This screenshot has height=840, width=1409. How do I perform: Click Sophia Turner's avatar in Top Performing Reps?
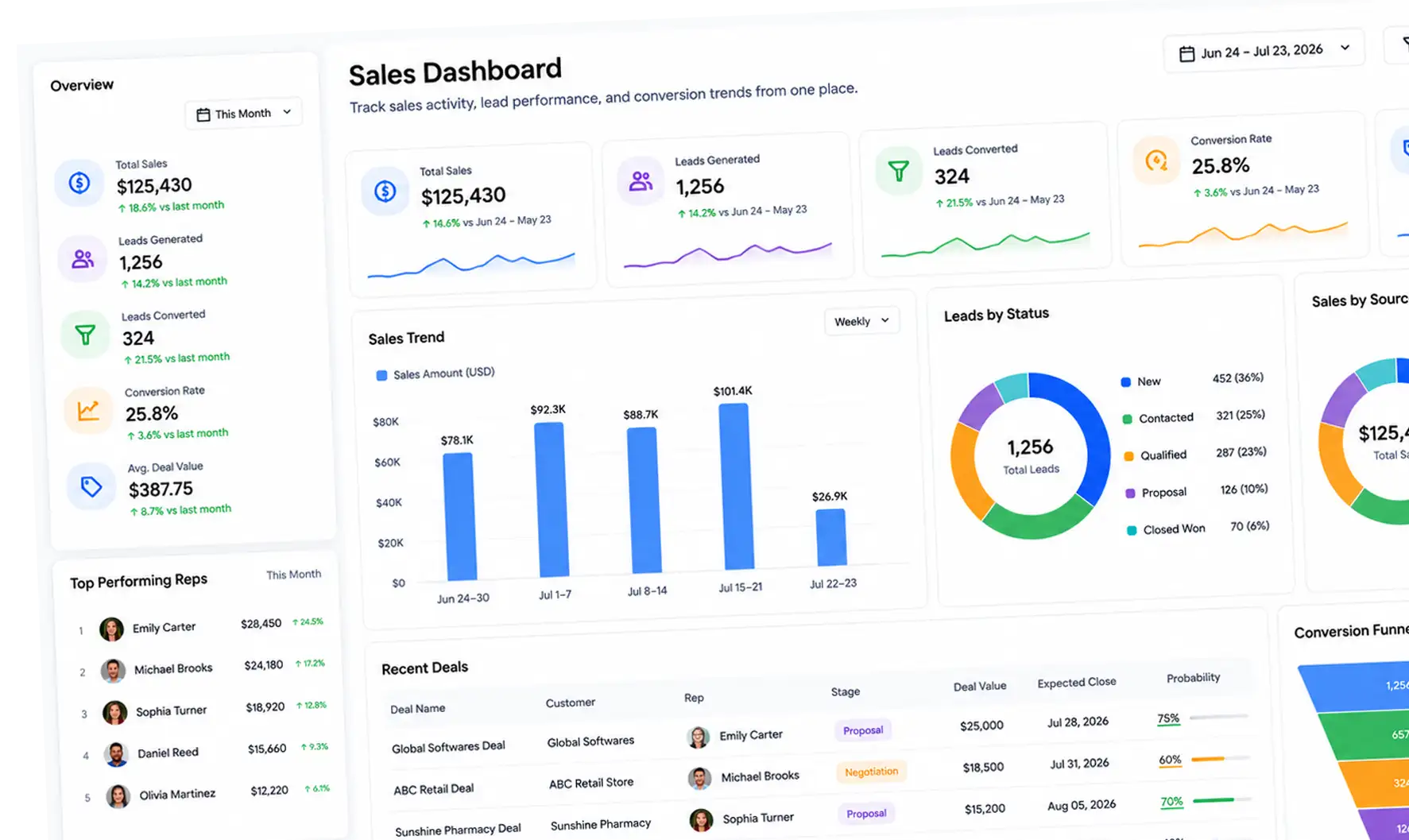coord(114,713)
